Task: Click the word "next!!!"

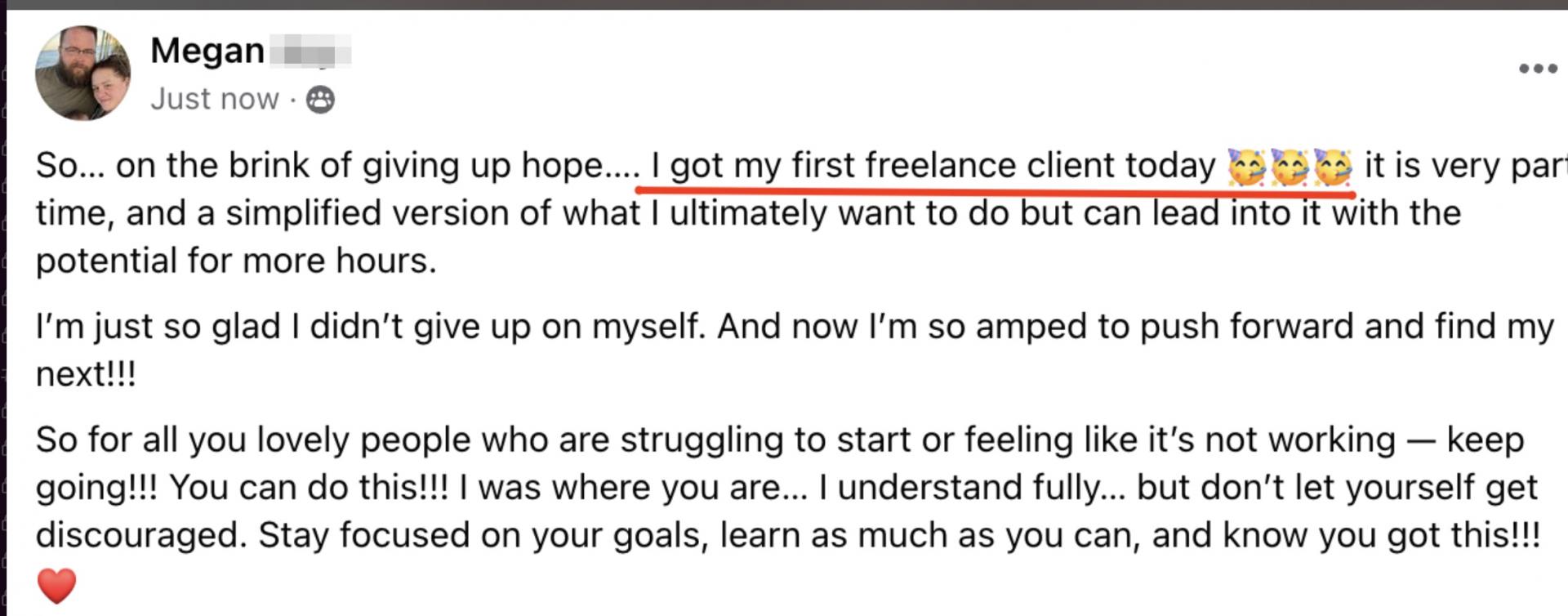Action: (86, 375)
